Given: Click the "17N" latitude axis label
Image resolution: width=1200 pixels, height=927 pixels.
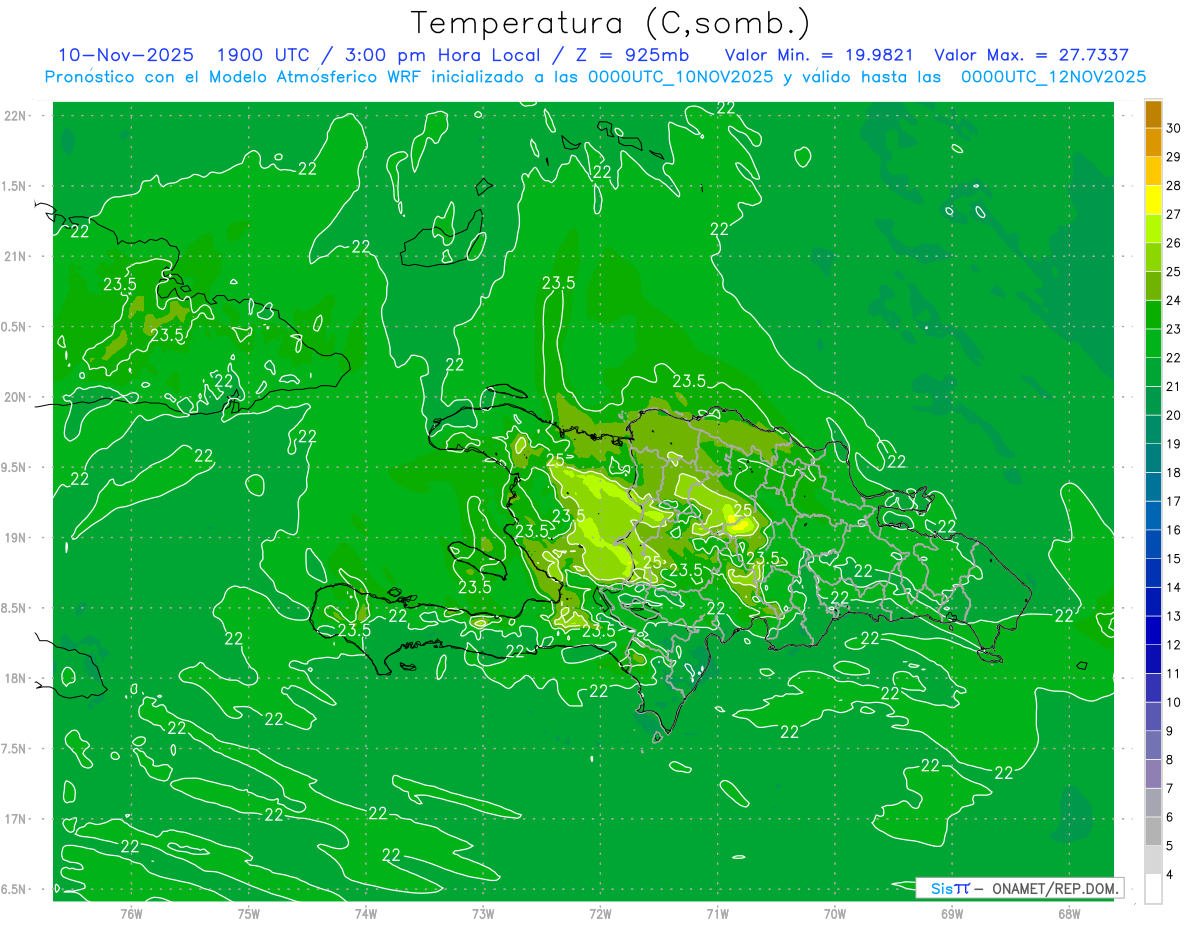Looking at the screenshot, I should pos(16,819).
